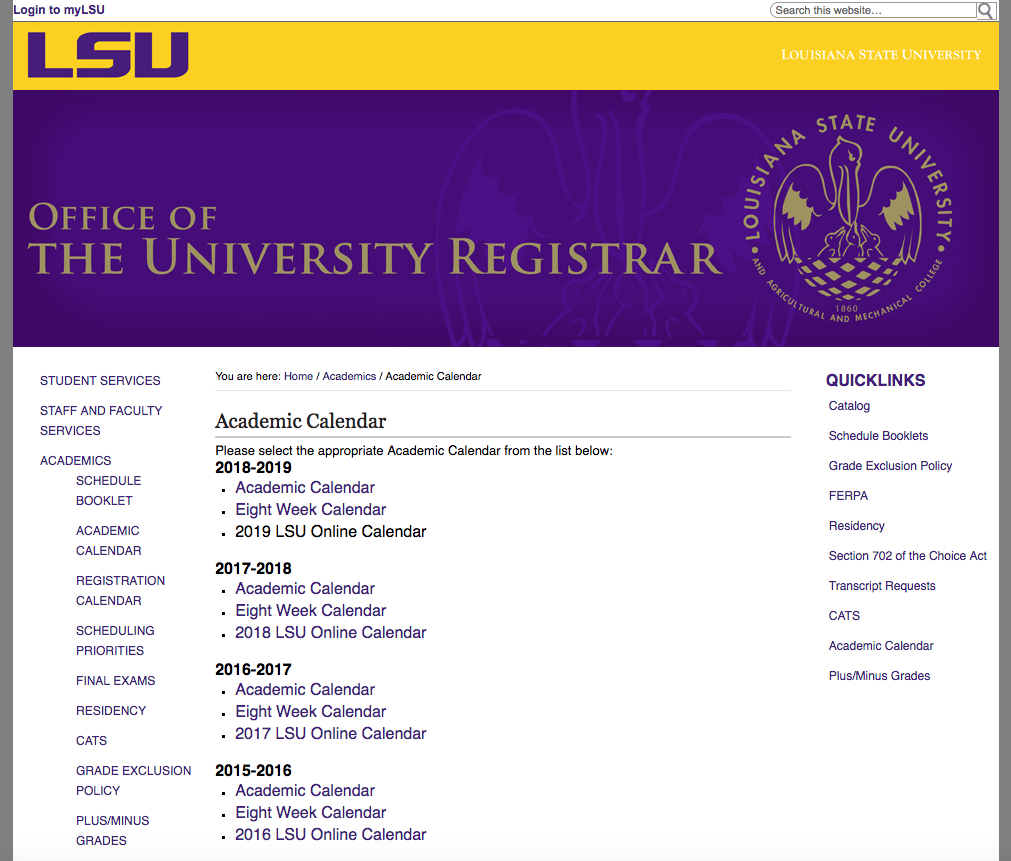Open CATS quicklink
The height and width of the screenshot is (861, 1011).
coord(844,616)
